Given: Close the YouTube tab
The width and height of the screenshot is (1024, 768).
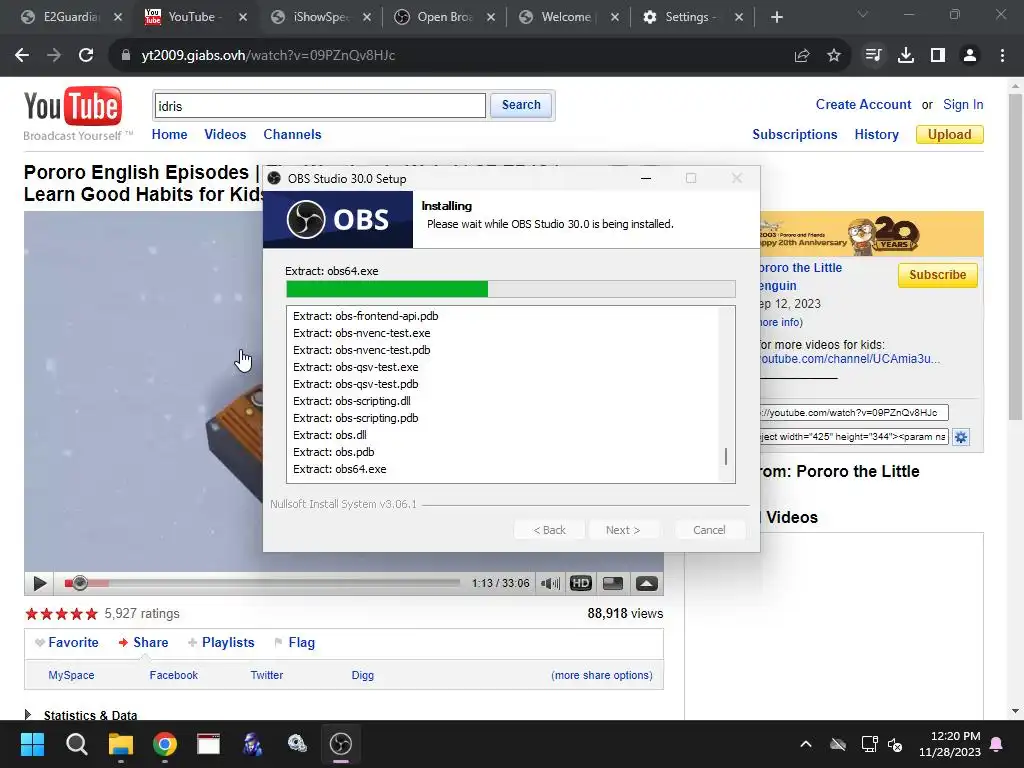Looking at the screenshot, I should [x=243, y=18].
